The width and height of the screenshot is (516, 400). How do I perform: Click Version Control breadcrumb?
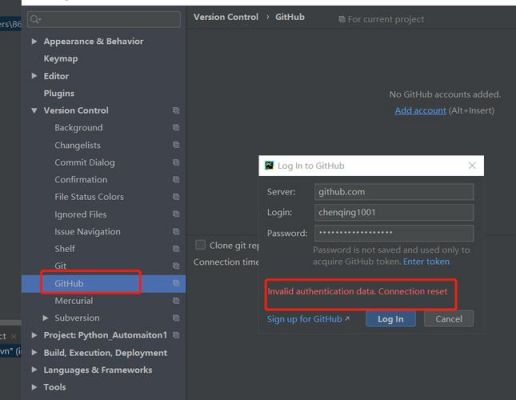point(226,17)
